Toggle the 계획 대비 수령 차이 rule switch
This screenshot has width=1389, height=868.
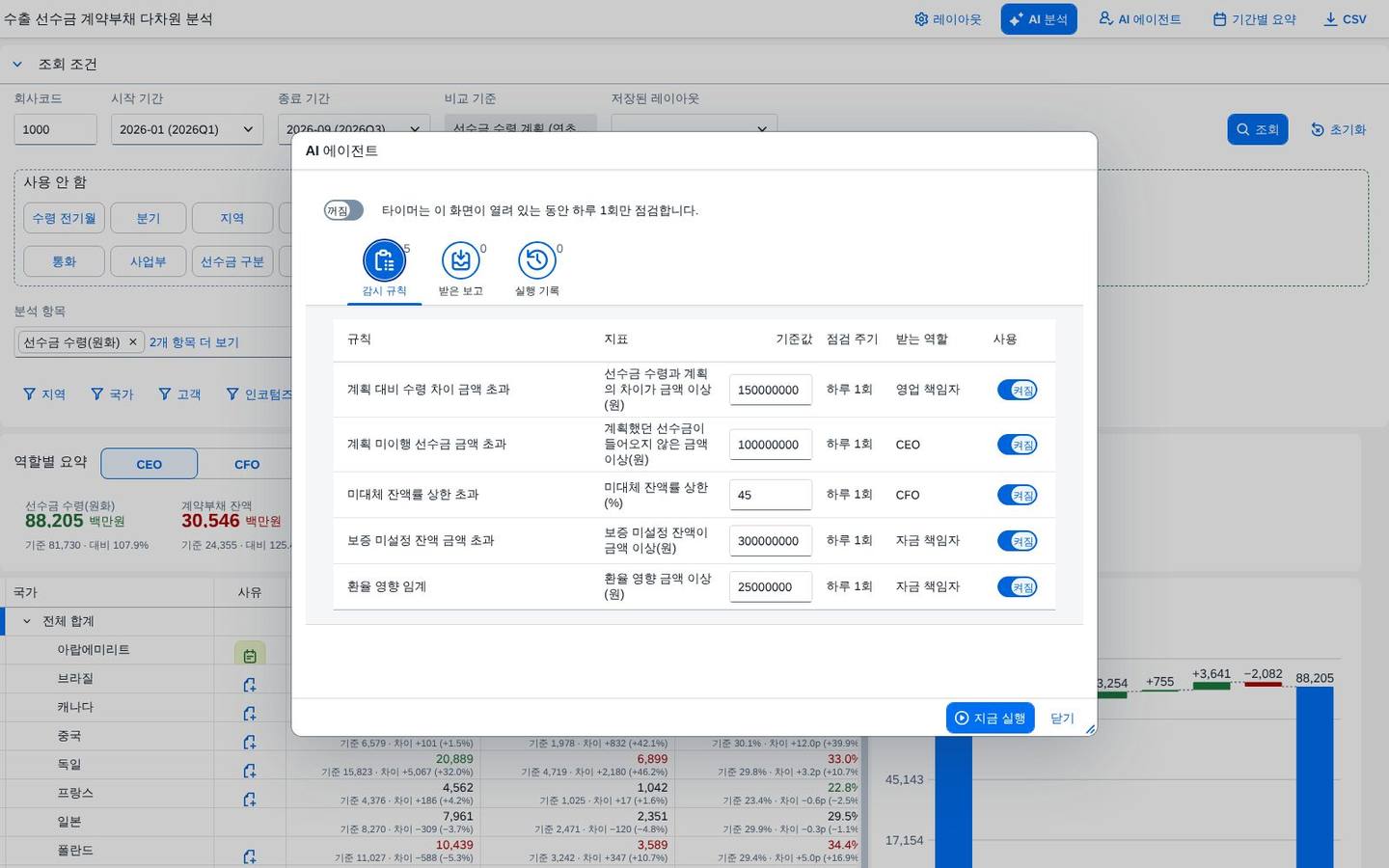coord(1017,390)
